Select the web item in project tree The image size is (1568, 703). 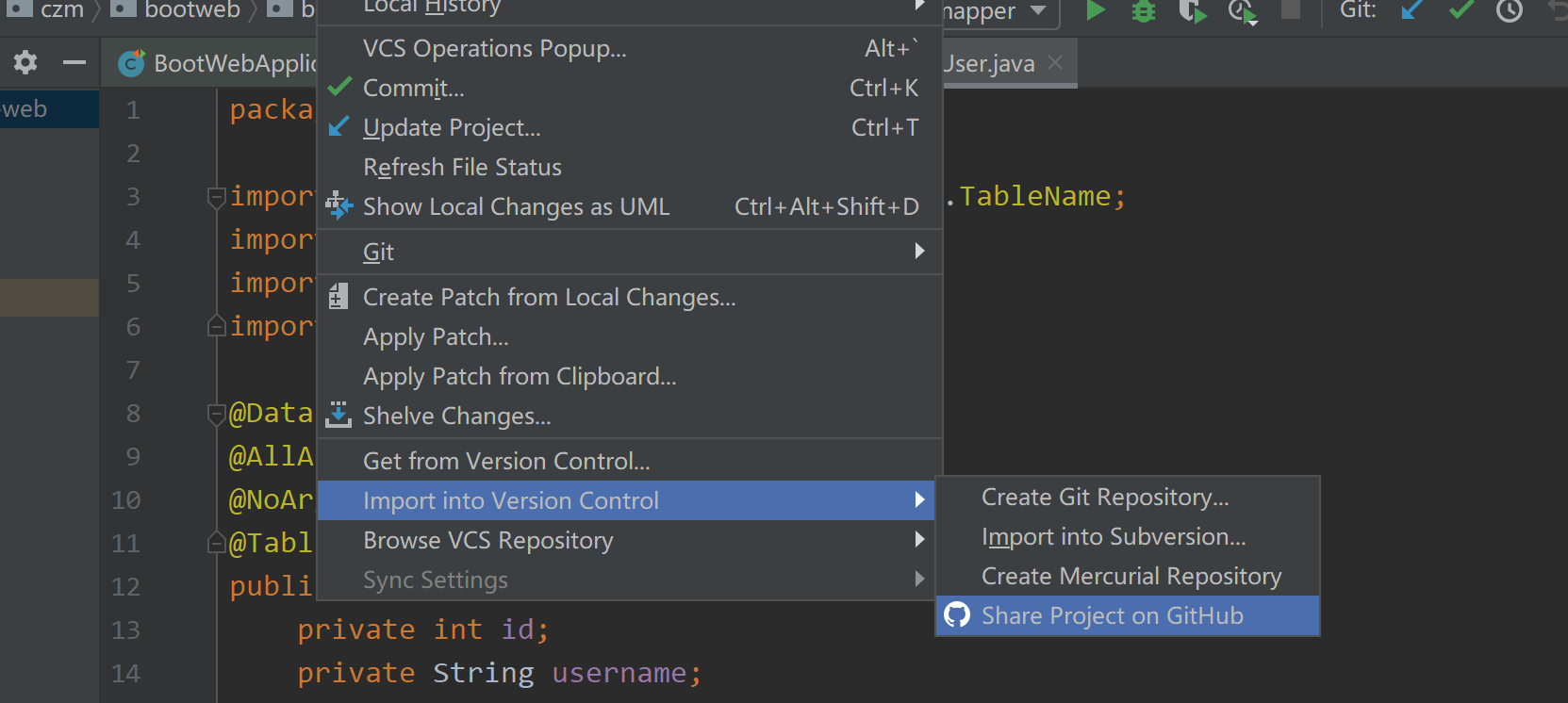pos(49,108)
